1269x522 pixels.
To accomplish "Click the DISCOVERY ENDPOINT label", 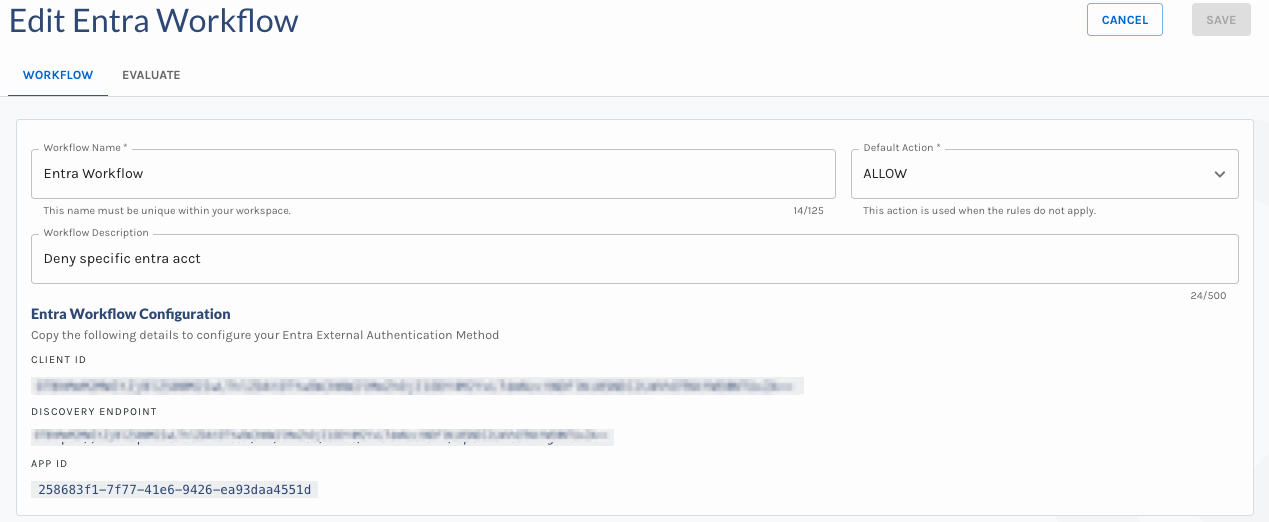I will point(94,412).
